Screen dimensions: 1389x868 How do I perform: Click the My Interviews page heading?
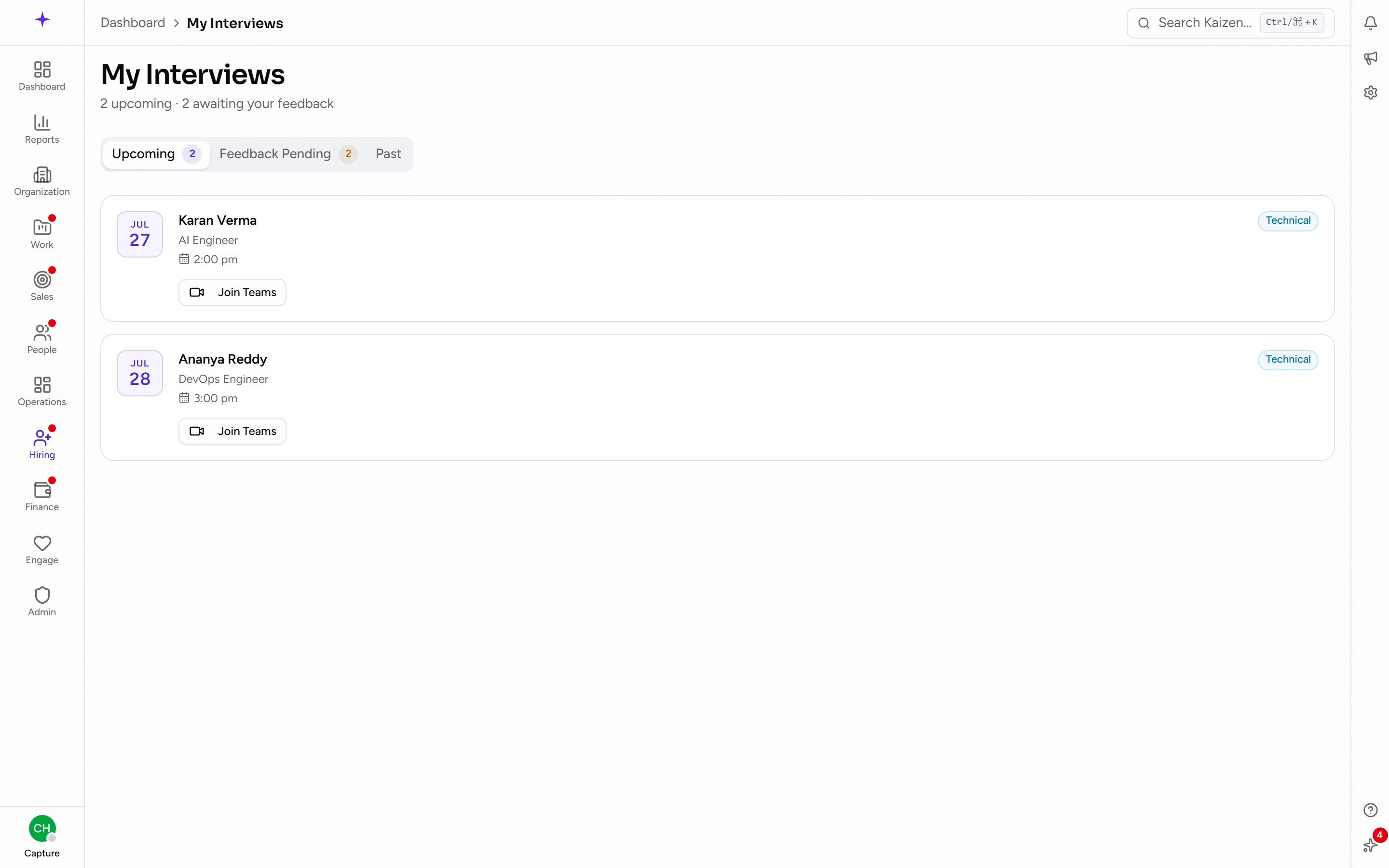coord(193,75)
